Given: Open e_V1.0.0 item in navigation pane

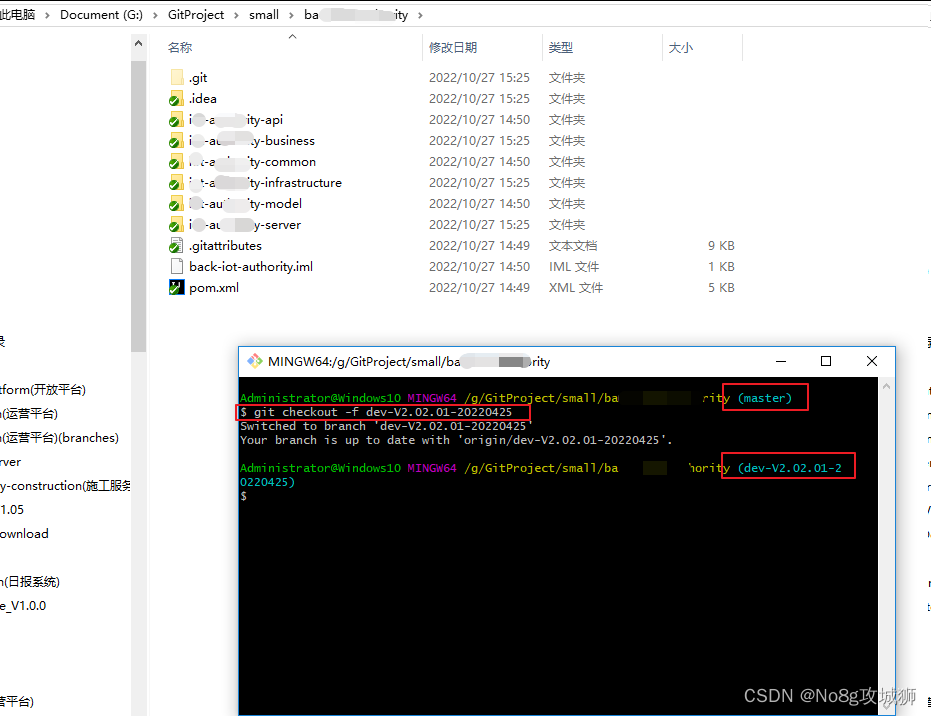Looking at the screenshot, I should [x=23, y=606].
